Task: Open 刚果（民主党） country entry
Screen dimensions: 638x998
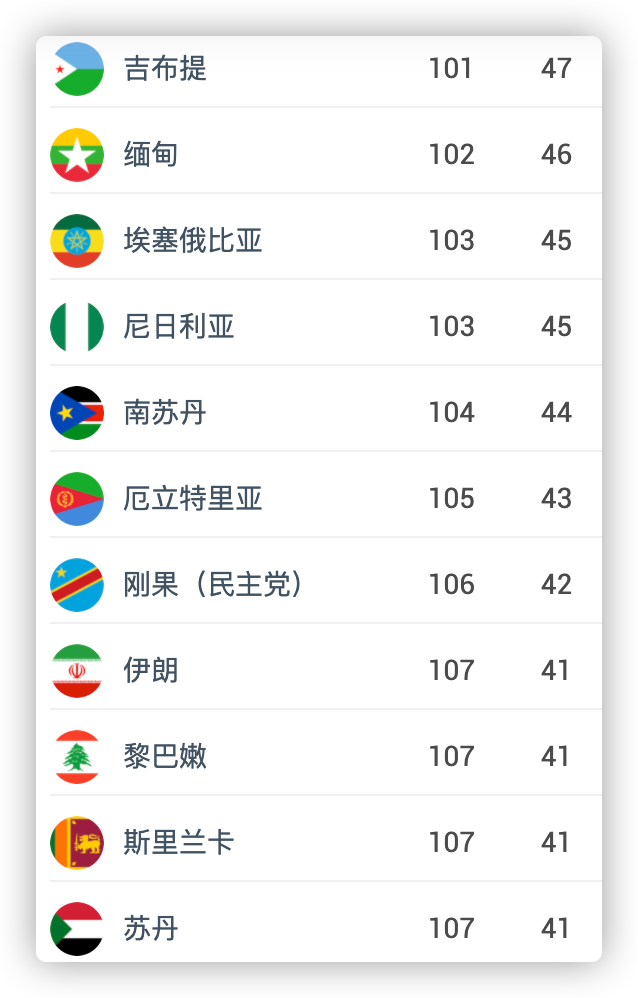Action: pos(213,584)
